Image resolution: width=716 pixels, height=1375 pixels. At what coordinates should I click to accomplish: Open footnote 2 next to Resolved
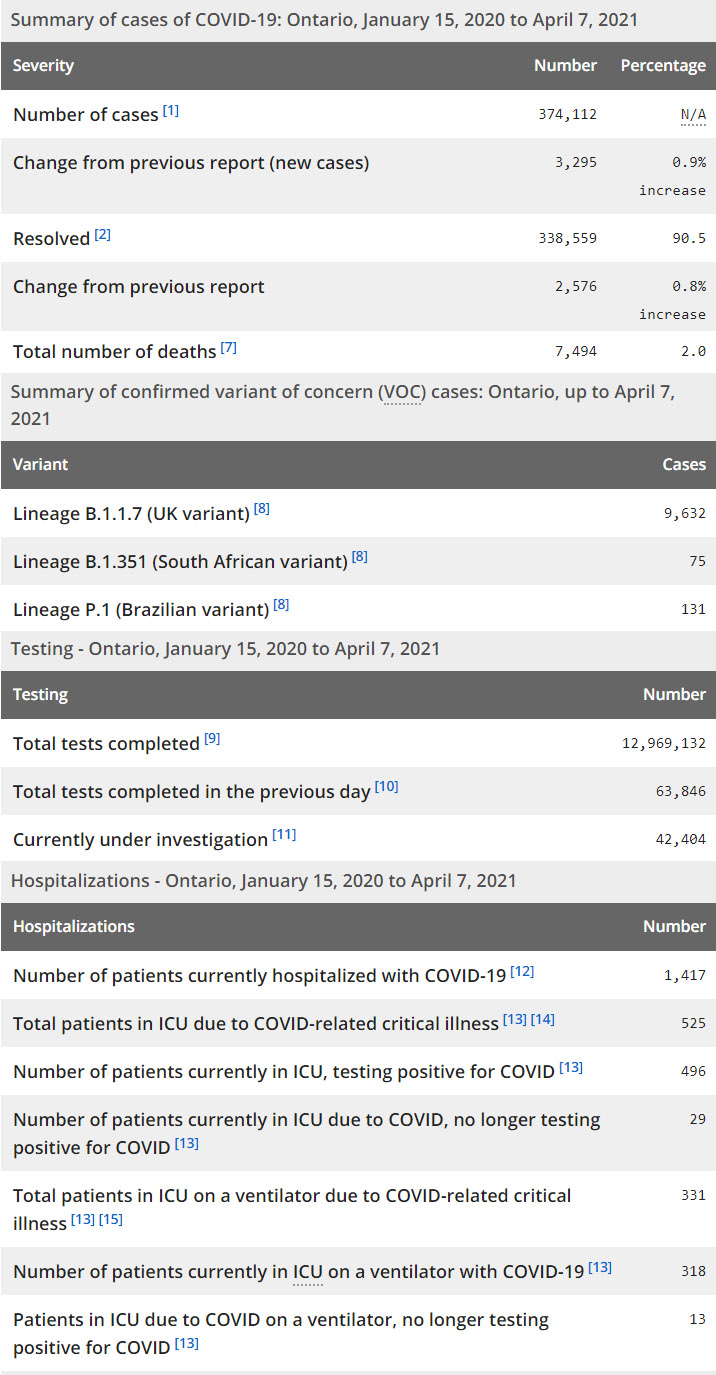(103, 235)
